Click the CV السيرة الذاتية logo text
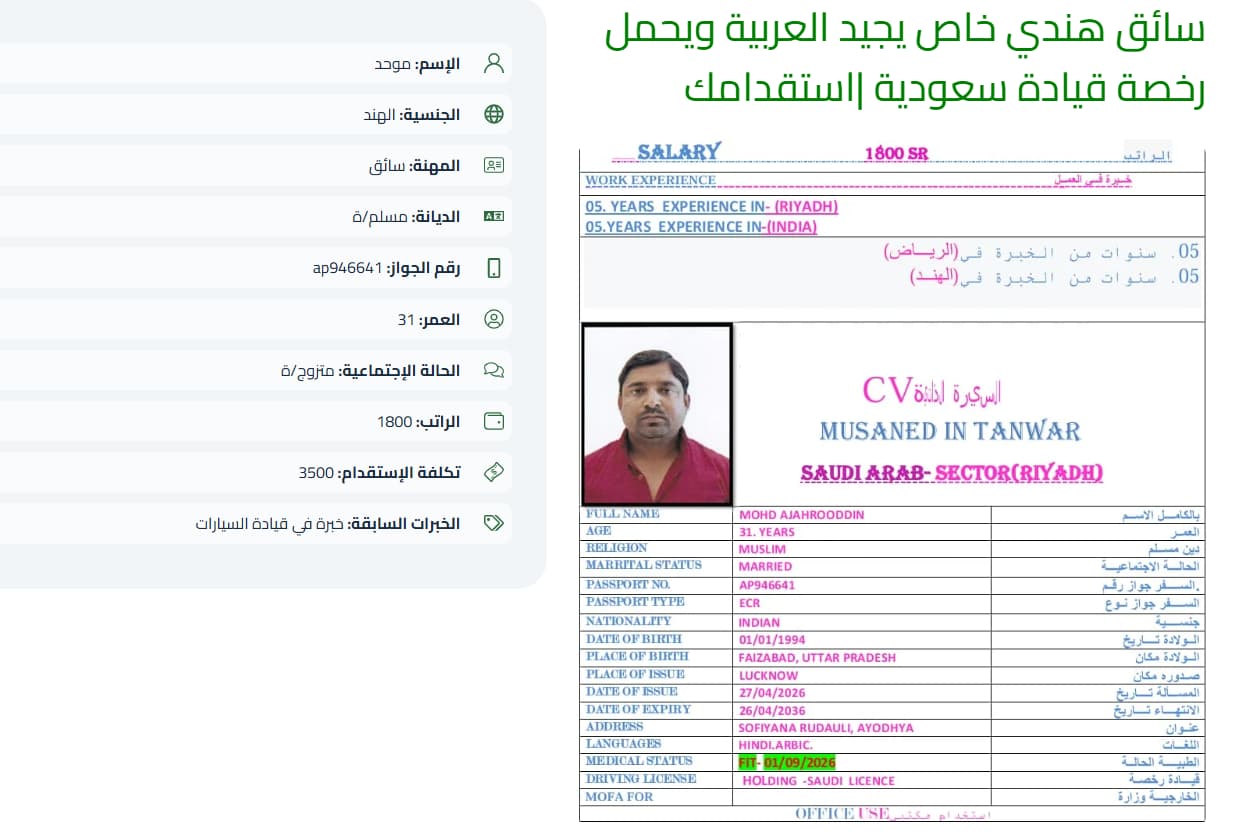 point(932,391)
